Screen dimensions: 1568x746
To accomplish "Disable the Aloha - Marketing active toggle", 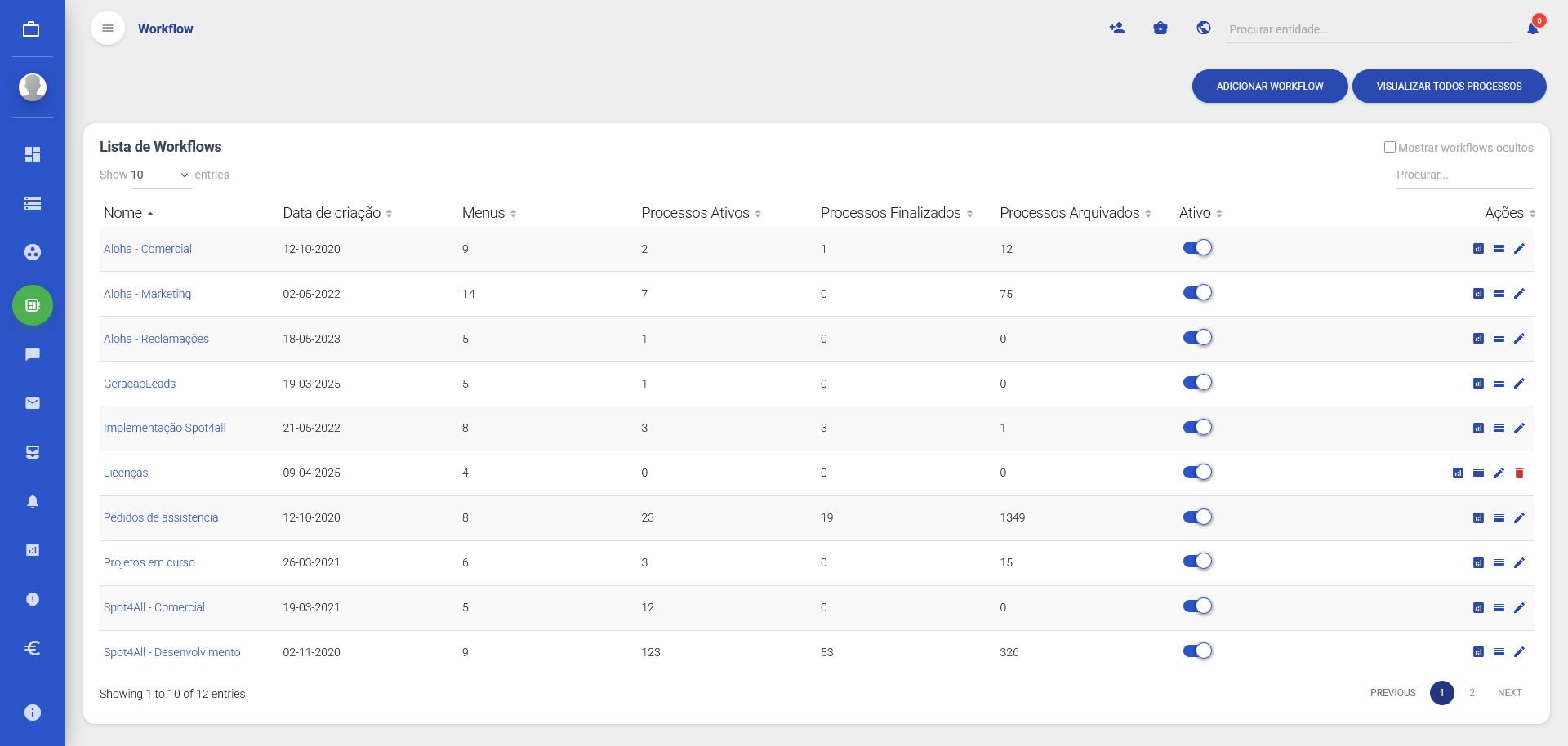I will click(x=1197, y=293).
